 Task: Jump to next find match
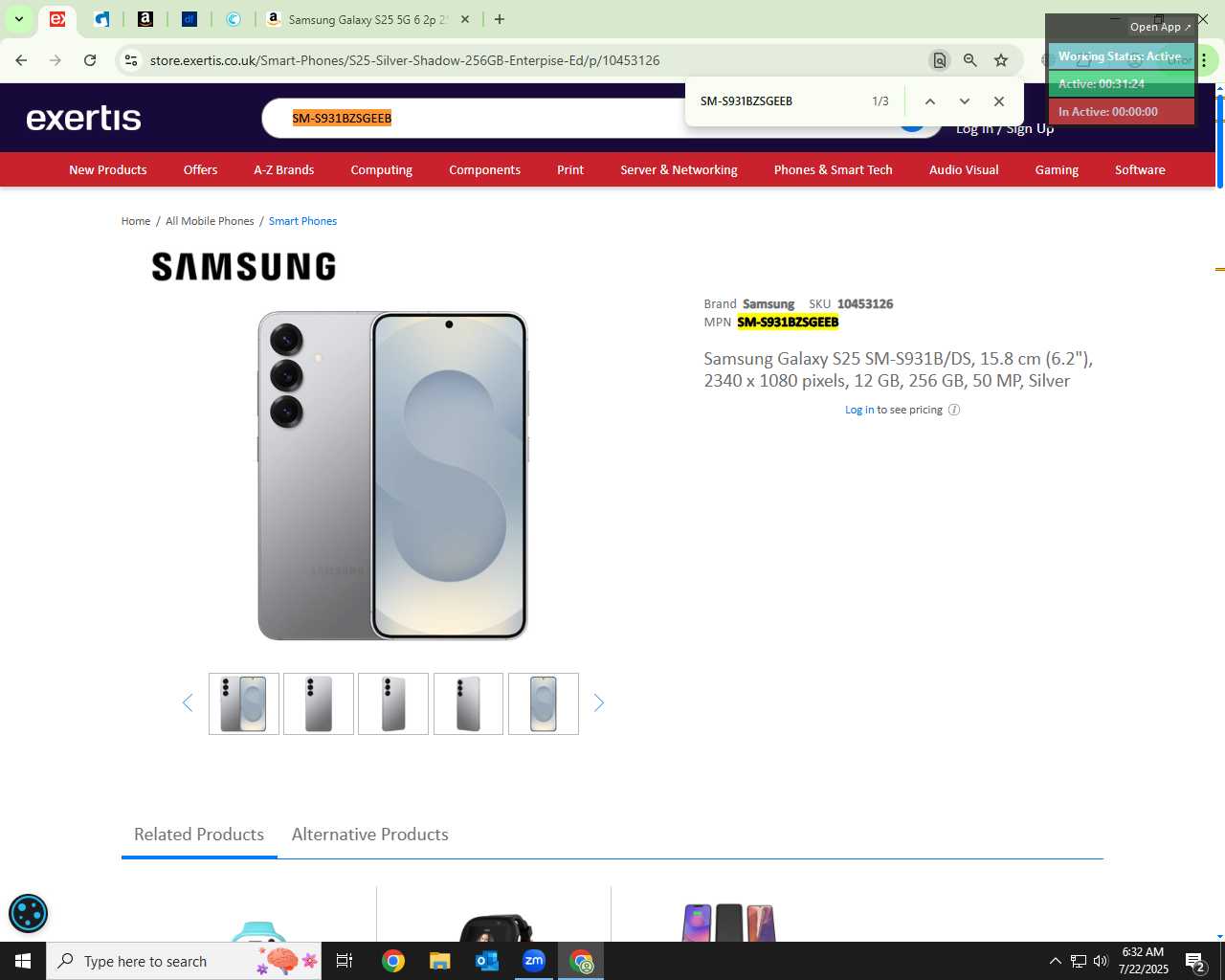click(x=965, y=101)
